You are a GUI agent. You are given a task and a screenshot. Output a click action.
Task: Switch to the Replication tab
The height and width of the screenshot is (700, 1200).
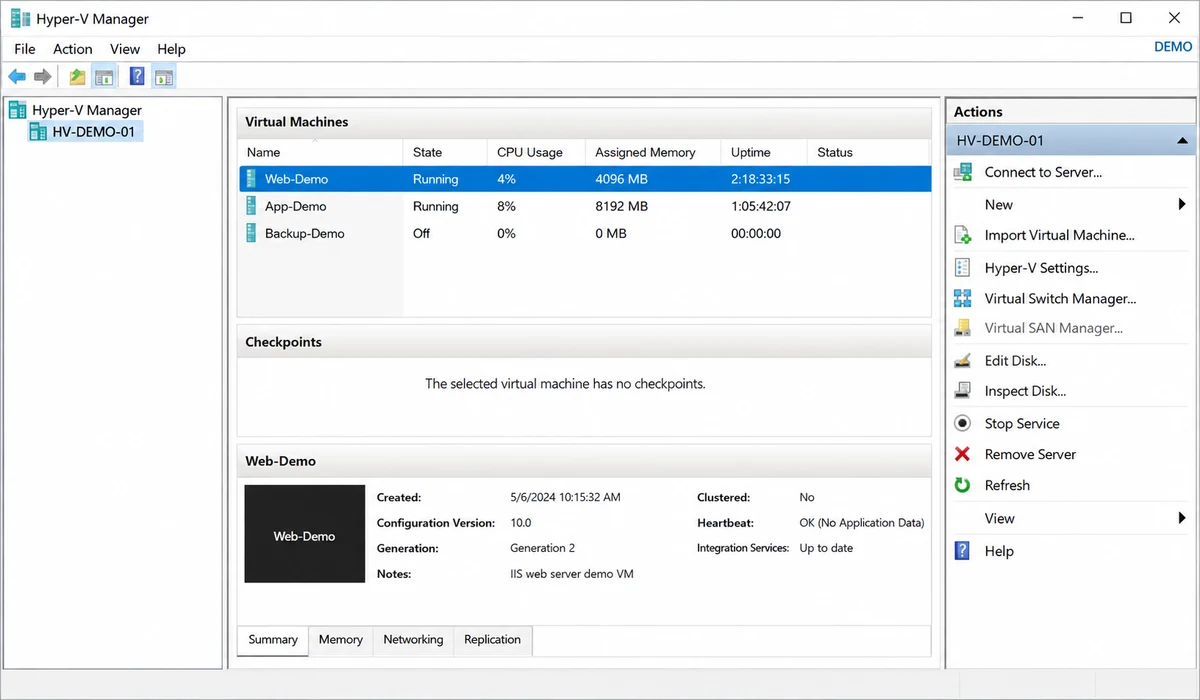[x=492, y=640]
